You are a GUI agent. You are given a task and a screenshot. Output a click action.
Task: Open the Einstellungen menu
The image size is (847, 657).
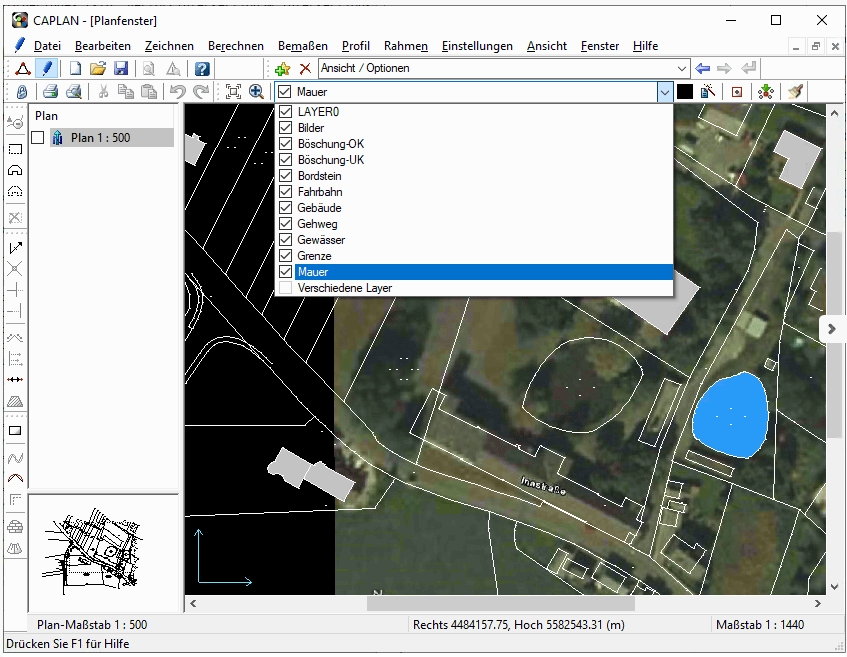click(x=477, y=46)
